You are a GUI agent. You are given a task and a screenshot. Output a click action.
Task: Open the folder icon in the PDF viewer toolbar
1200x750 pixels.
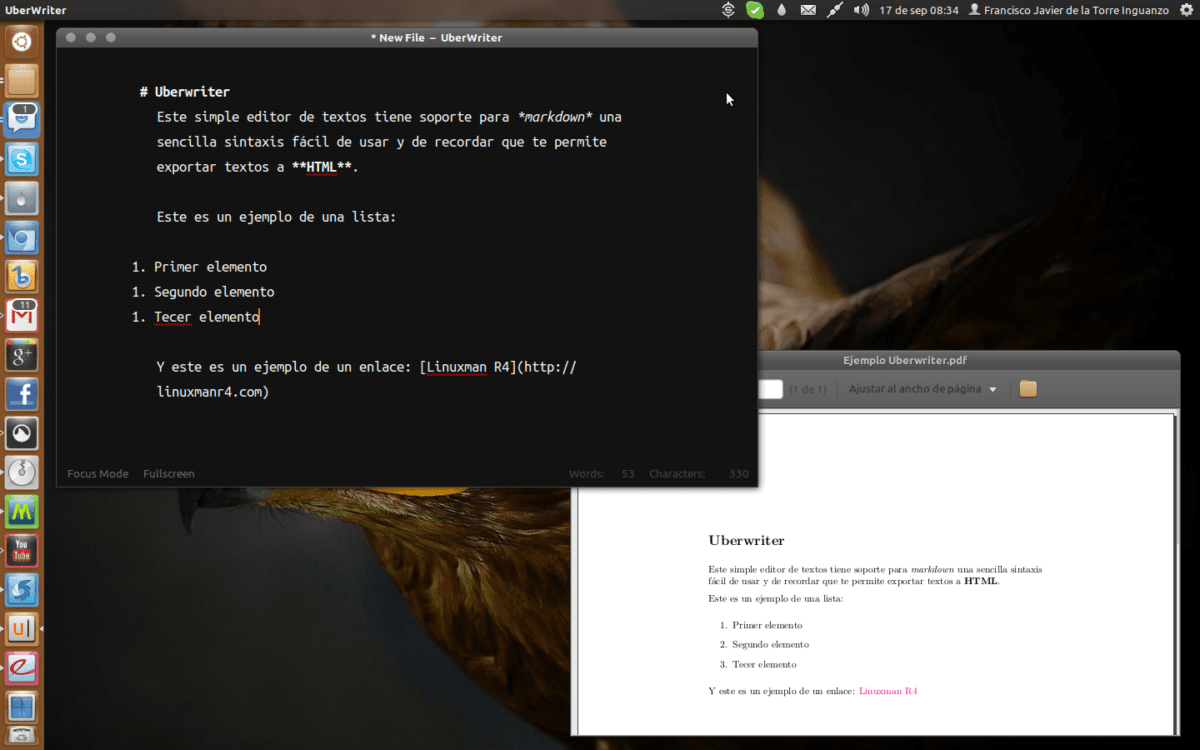(x=1026, y=389)
